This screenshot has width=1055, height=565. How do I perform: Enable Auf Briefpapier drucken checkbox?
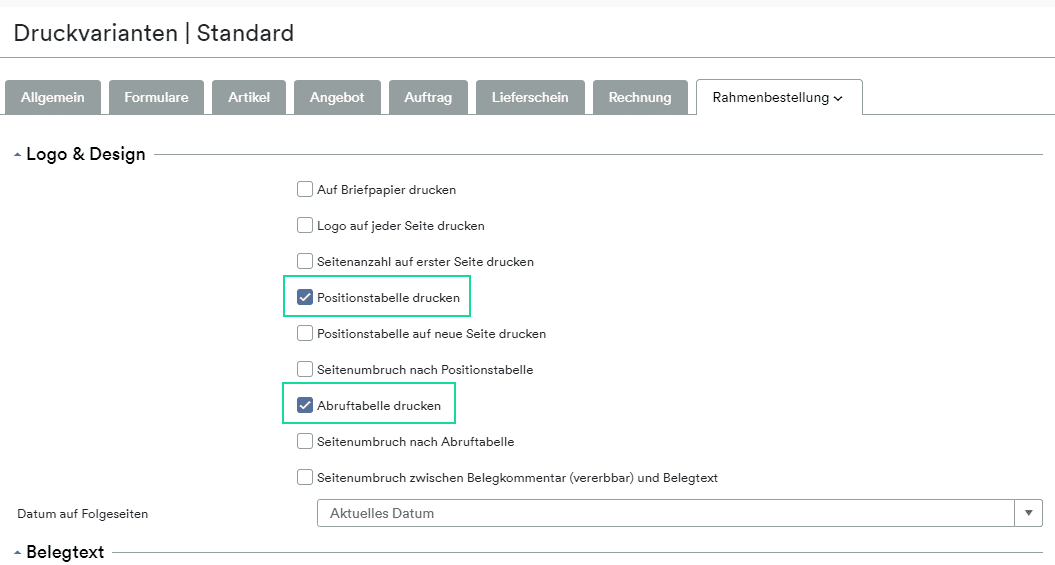pyautogui.click(x=305, y=189)
